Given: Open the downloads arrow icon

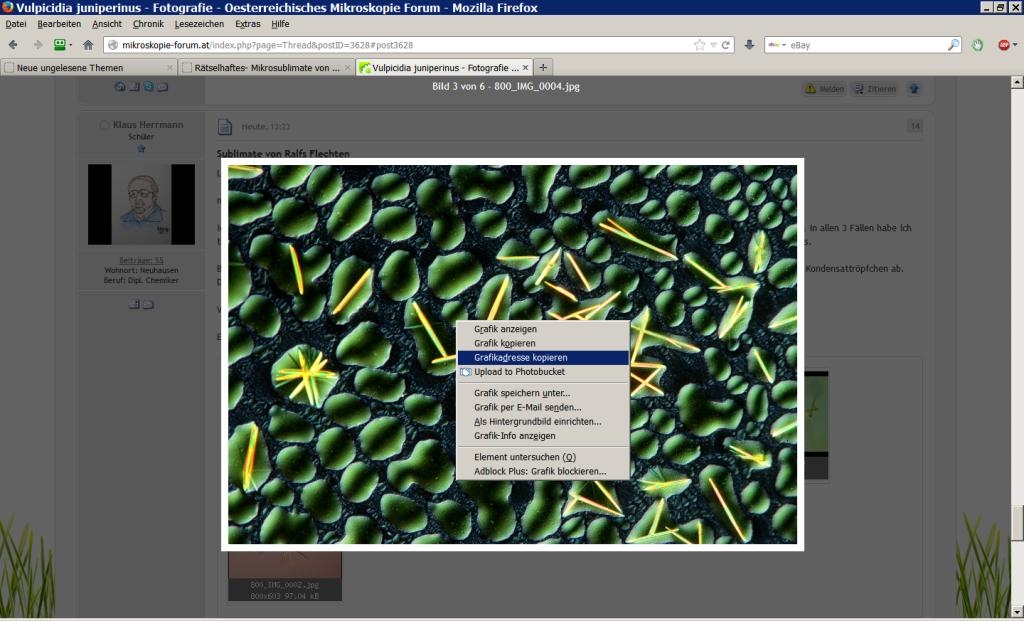Looking at the screenshot, I should coord(749,45).
